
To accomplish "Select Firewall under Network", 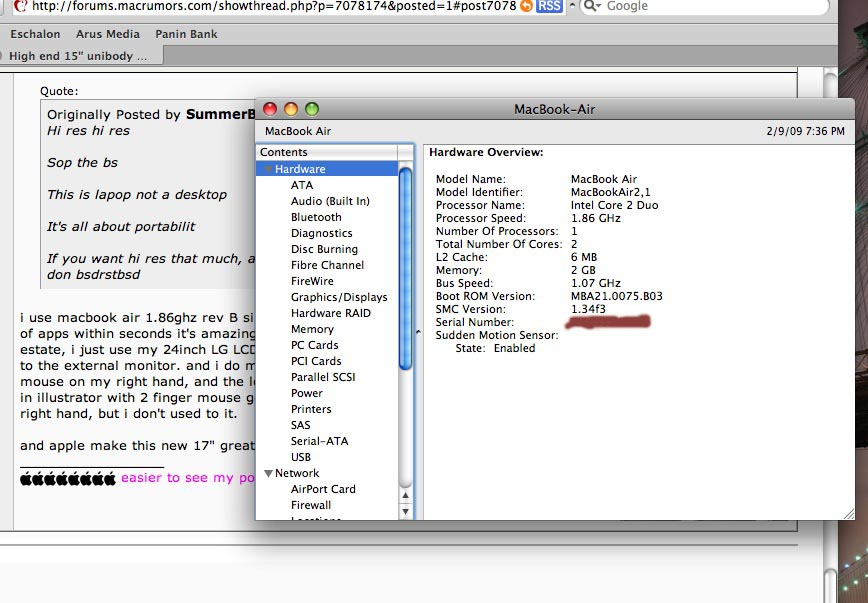I will point(311,506).
